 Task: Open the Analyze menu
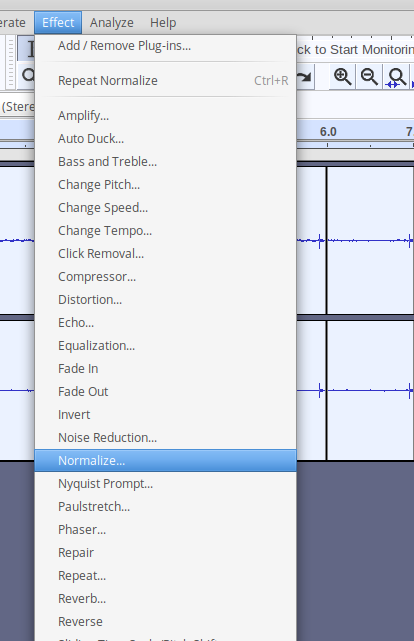pyautogui.click(x=112, y=22)
